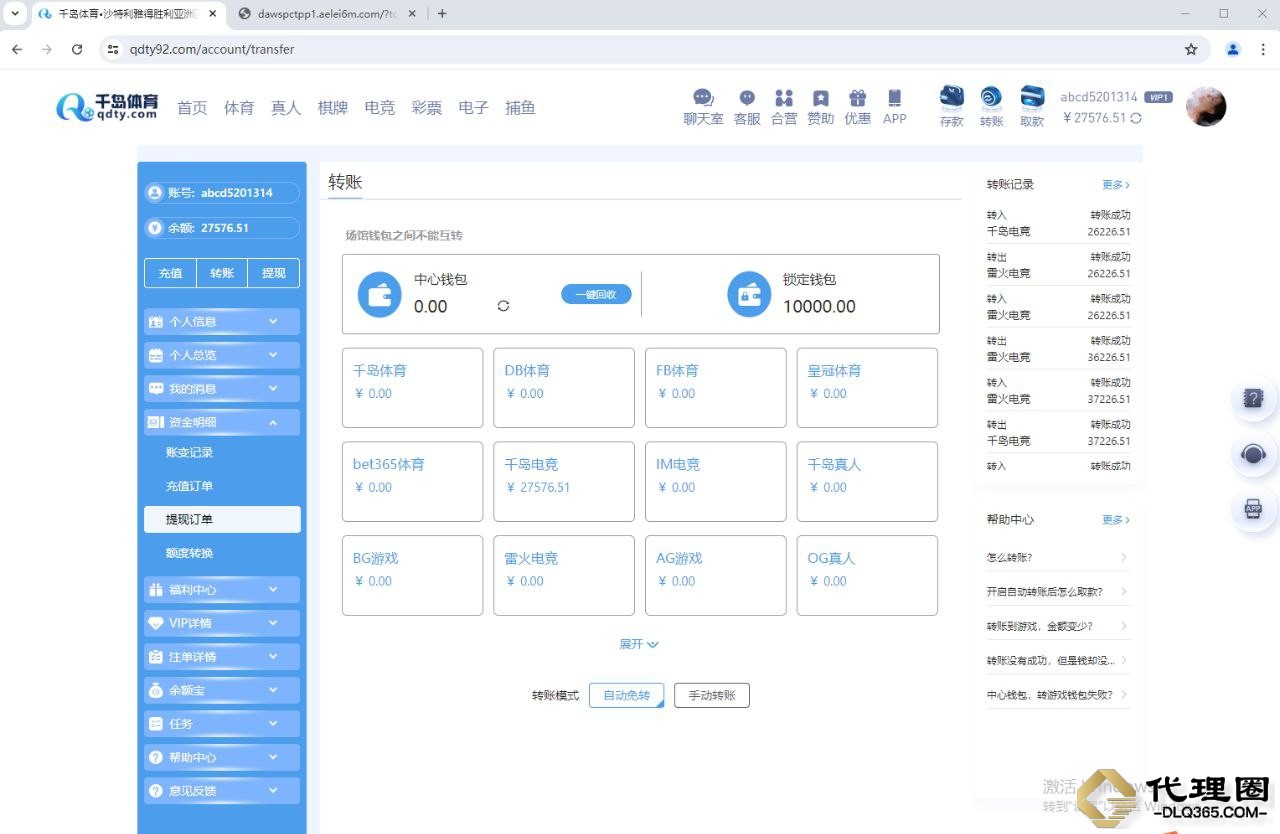The width and height of the screenshot is (1280, 834).
Task: Switch to the dawspctpp1.aelei6m.com tab
Action: (325, 14)
